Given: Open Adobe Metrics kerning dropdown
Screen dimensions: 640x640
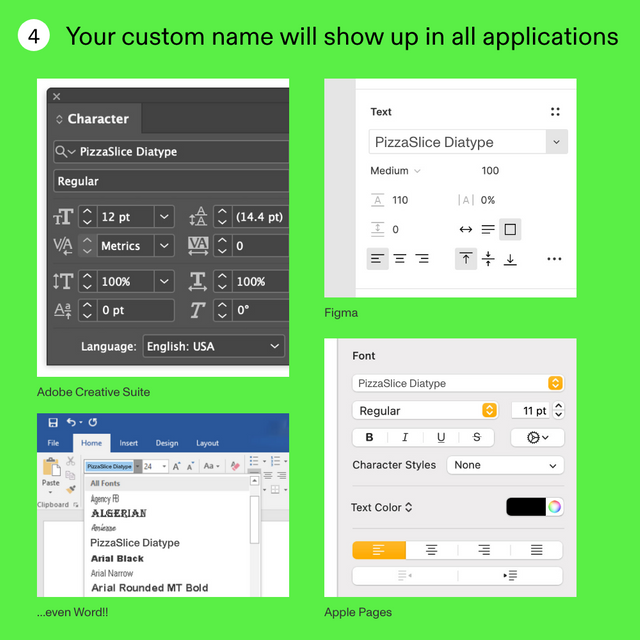Looking at the screenshot, I should [164, 246].
